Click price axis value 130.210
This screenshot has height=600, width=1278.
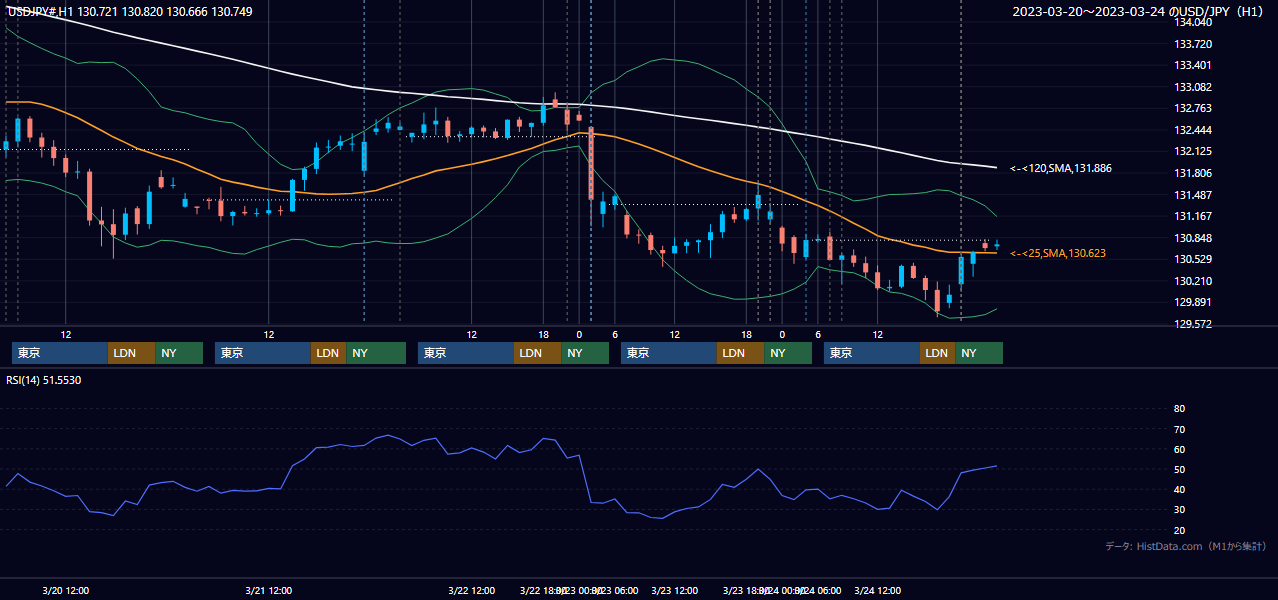pyautogui.click(x=1192, y=281)
